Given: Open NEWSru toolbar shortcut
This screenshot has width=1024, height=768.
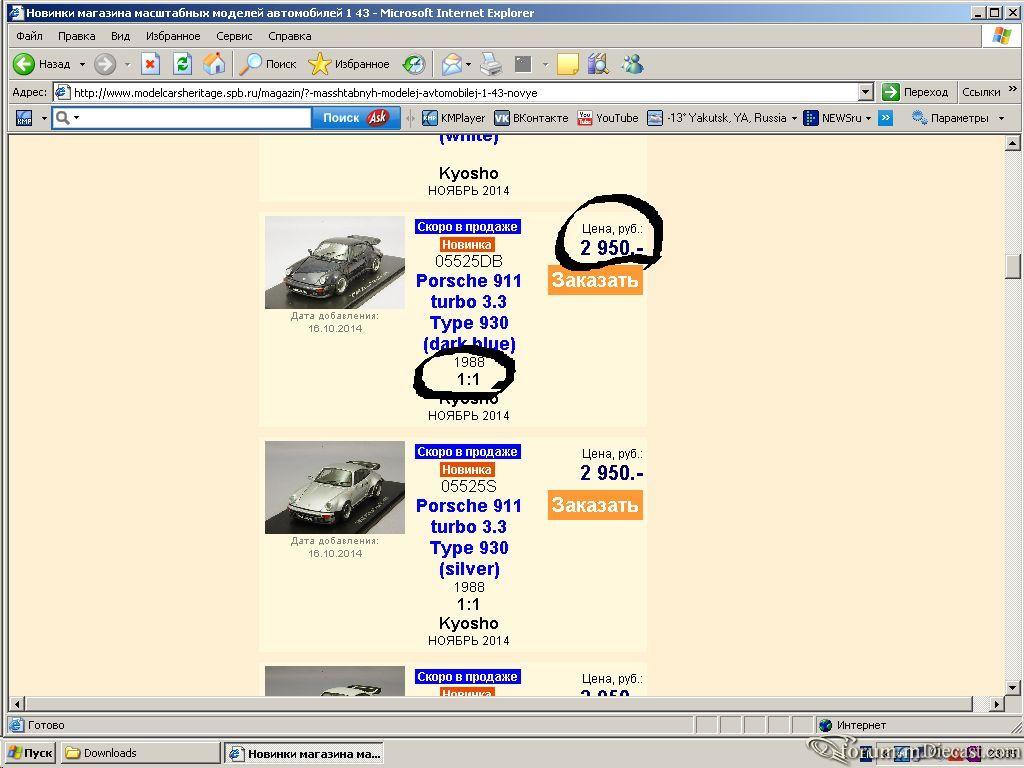Looking at the screenshot, I should click(833, 118).
